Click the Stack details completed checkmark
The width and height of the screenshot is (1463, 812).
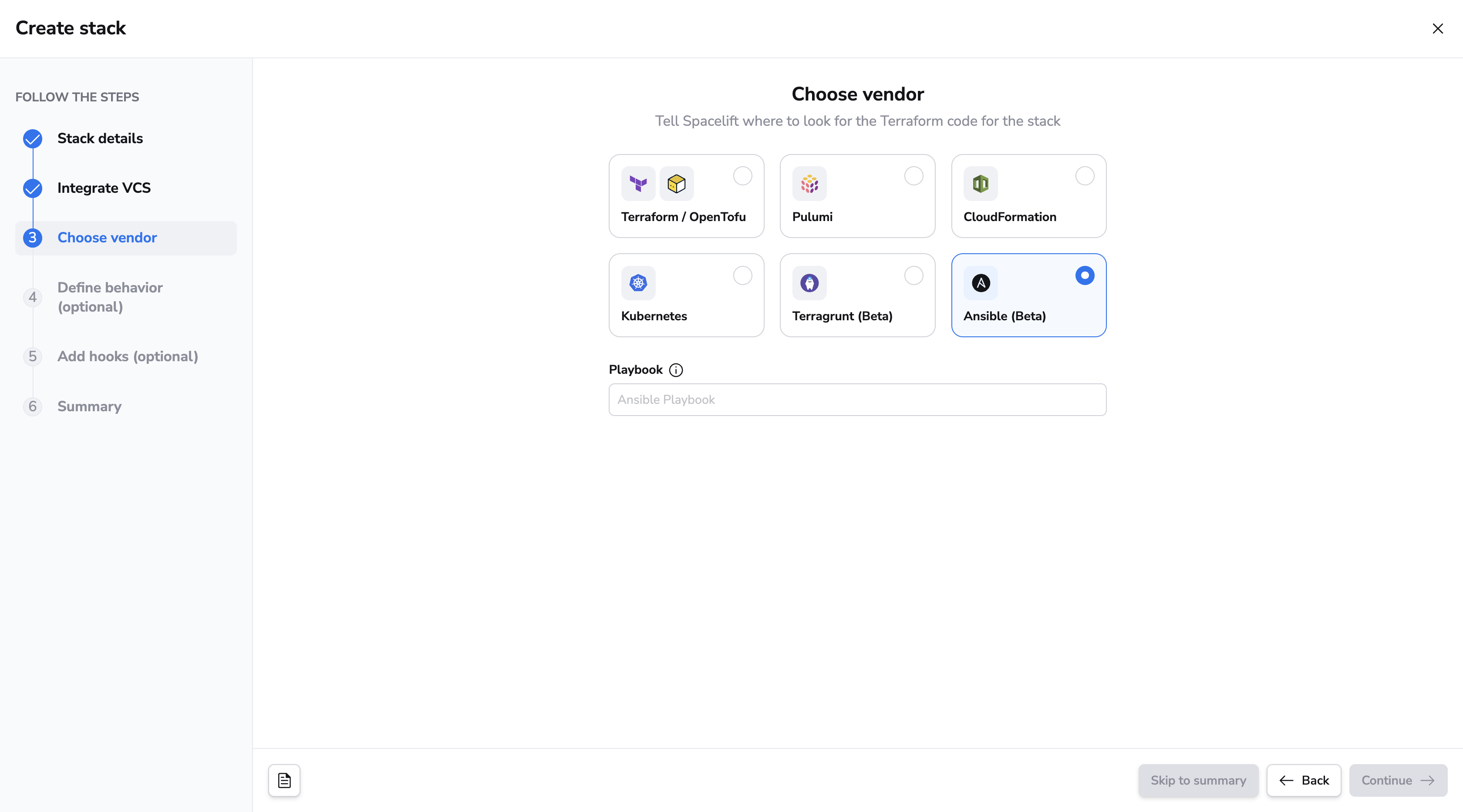(32, 138)
